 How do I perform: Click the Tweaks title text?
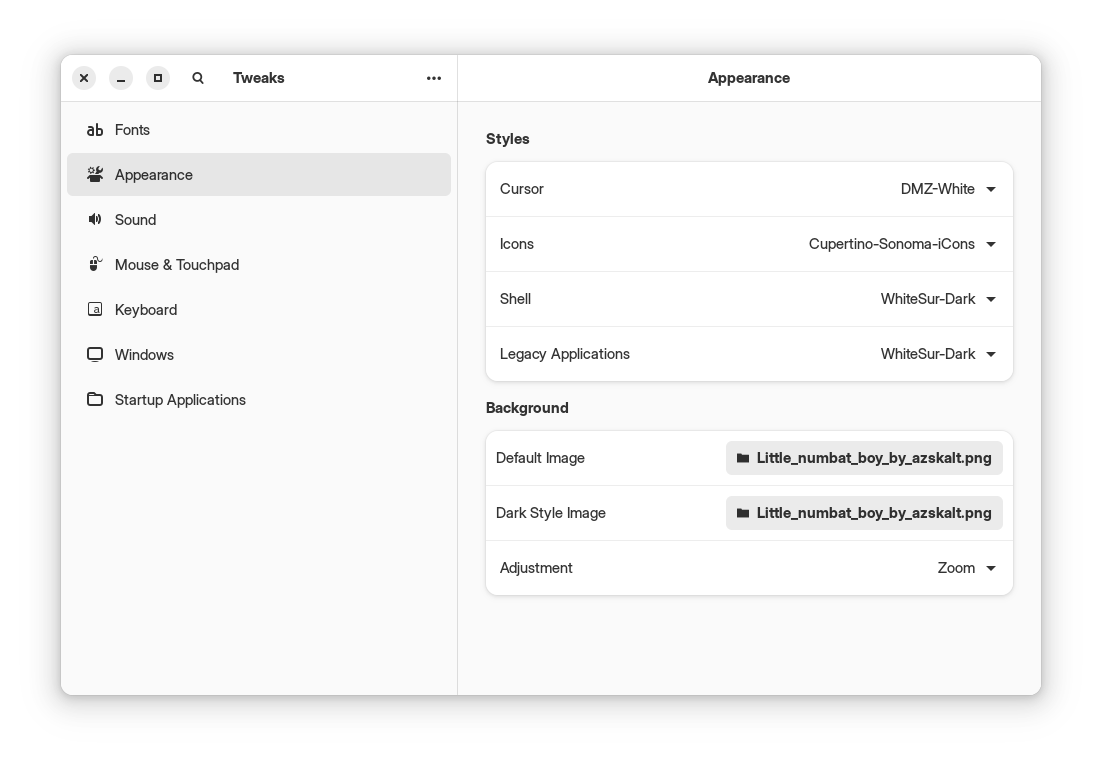click(259, 78)
